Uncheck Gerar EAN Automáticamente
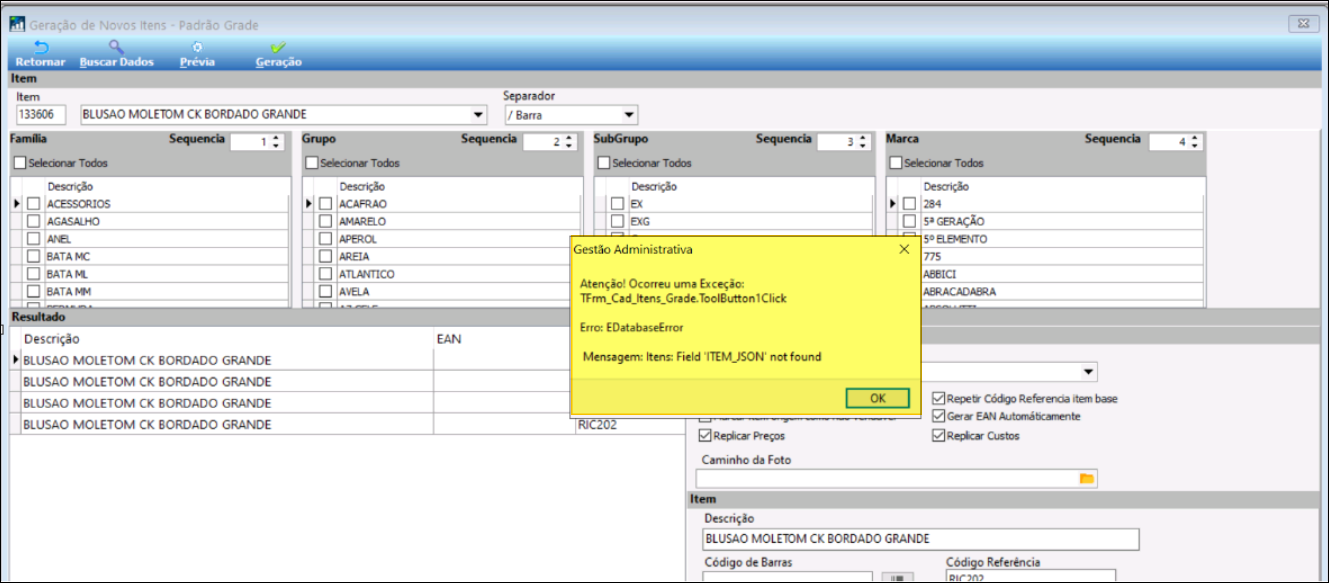 tap(938, 416)
